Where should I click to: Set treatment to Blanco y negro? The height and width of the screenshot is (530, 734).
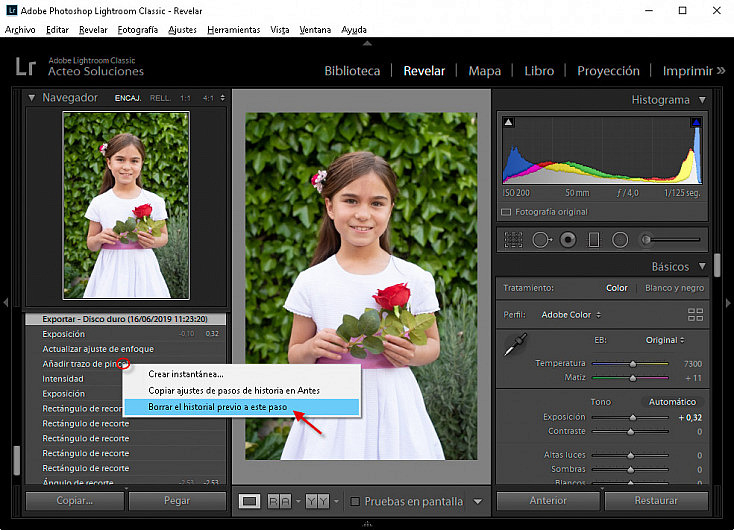(x=674, y=288)
